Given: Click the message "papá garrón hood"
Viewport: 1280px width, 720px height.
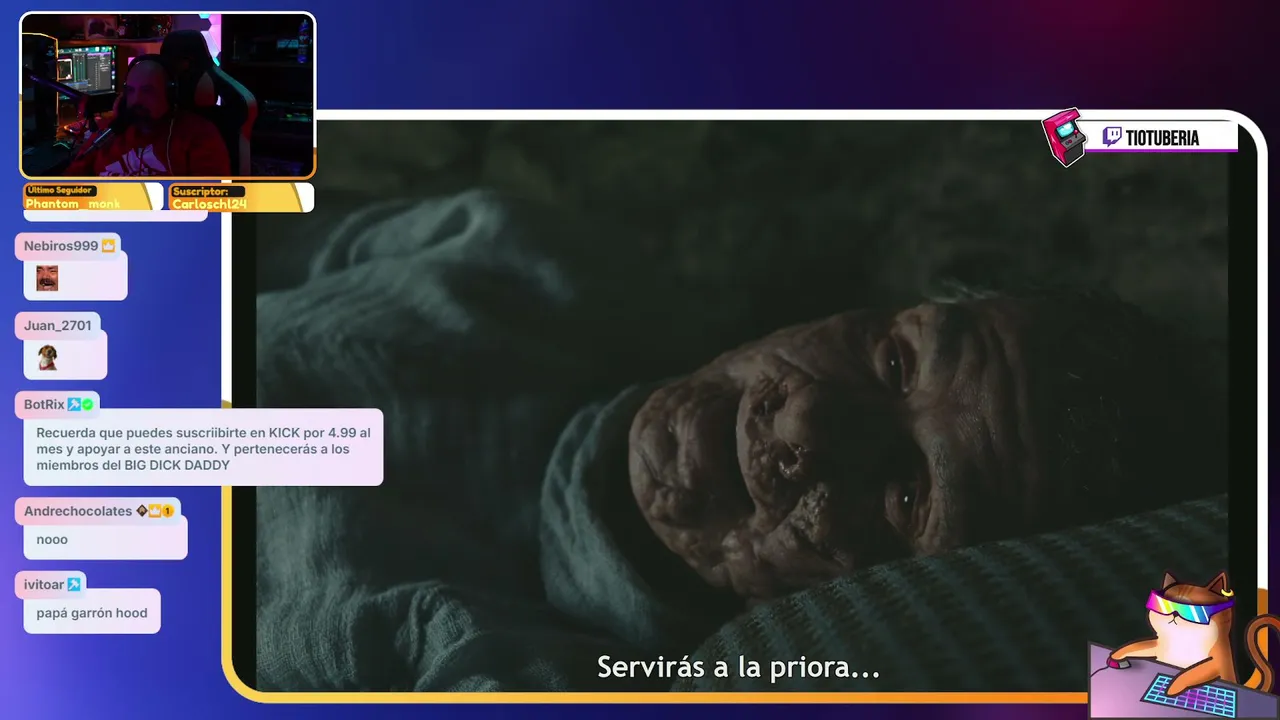Looking at the screenshot, I should 92,613.
